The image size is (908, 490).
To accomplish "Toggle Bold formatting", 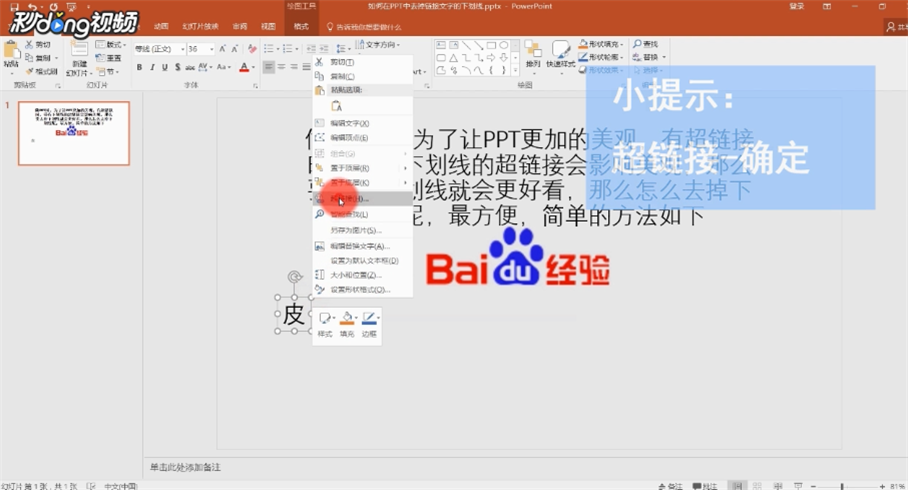I will [139, 67].
